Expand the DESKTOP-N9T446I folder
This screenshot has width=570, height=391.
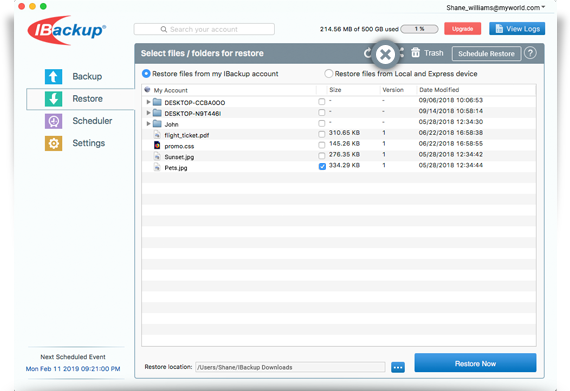pyautogui.click(x=148, y=113)
